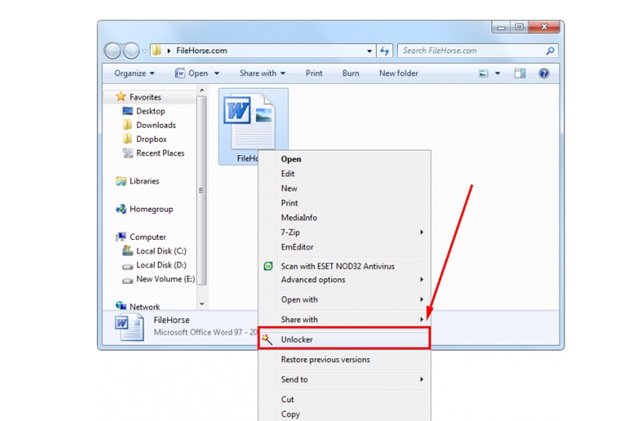Expand the Share with toolbar dropdown
This screenshot has height=421, width=624.
tap(262, 73)
